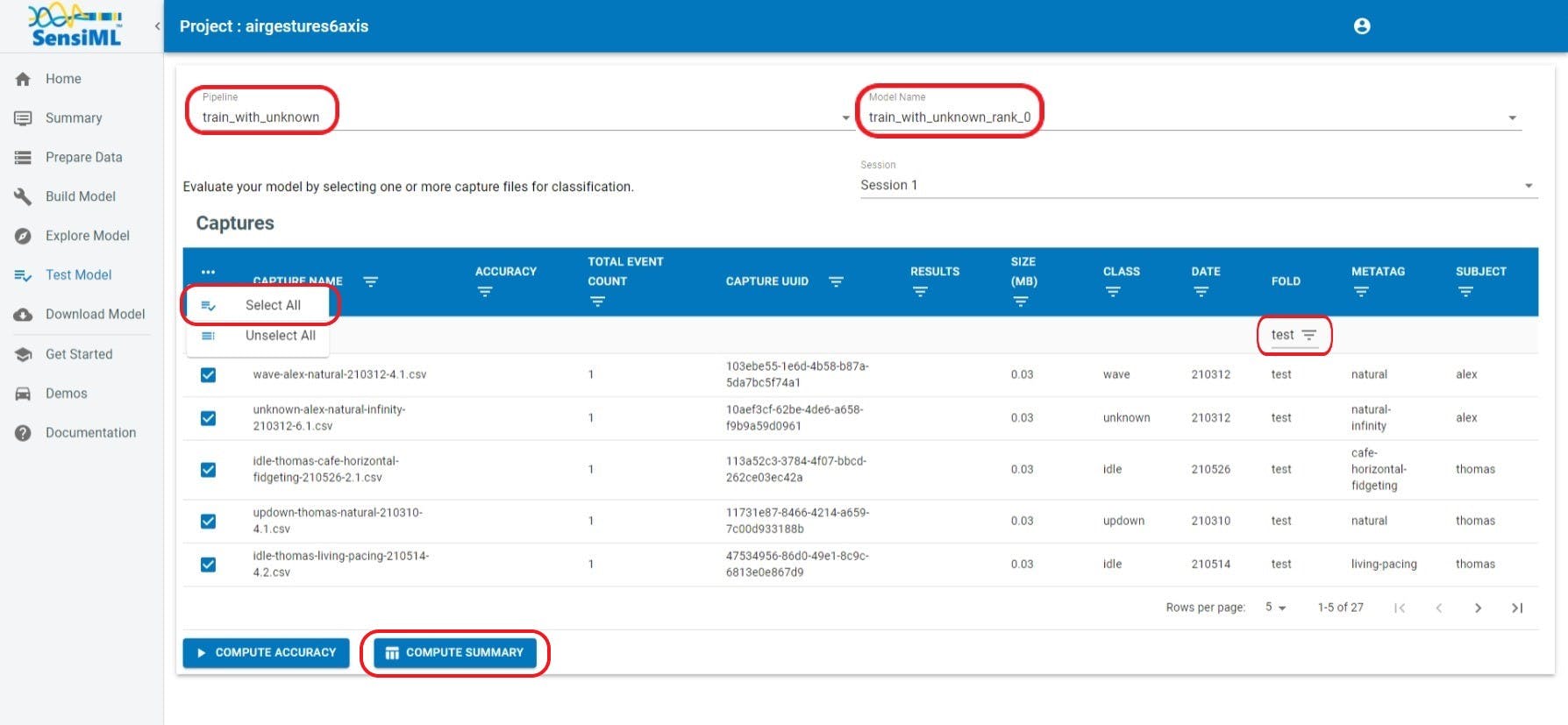Open the Metatag column filter

1360,292
